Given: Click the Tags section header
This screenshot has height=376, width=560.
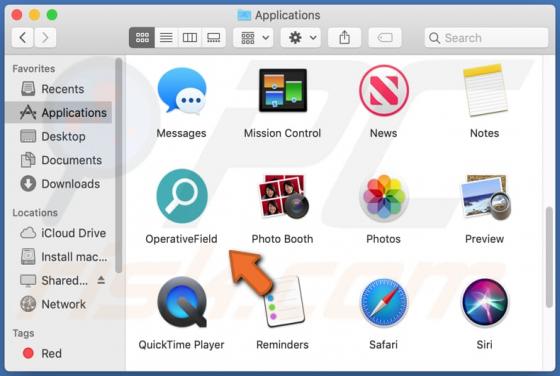Looking at the screenshot, I should click(x=23, y=333).
